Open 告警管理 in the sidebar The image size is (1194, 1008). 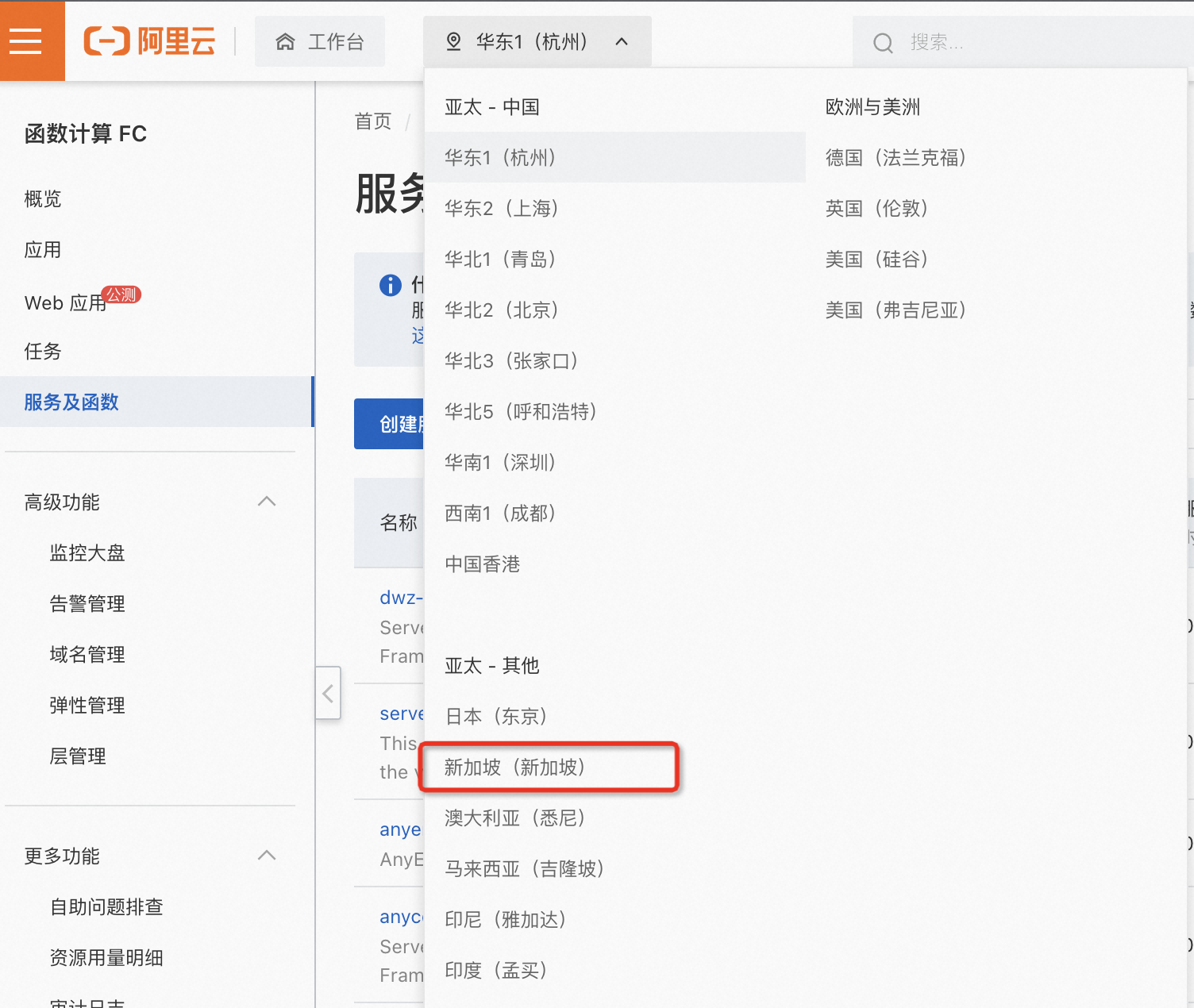pyautogui.click(x=87, y=604)
